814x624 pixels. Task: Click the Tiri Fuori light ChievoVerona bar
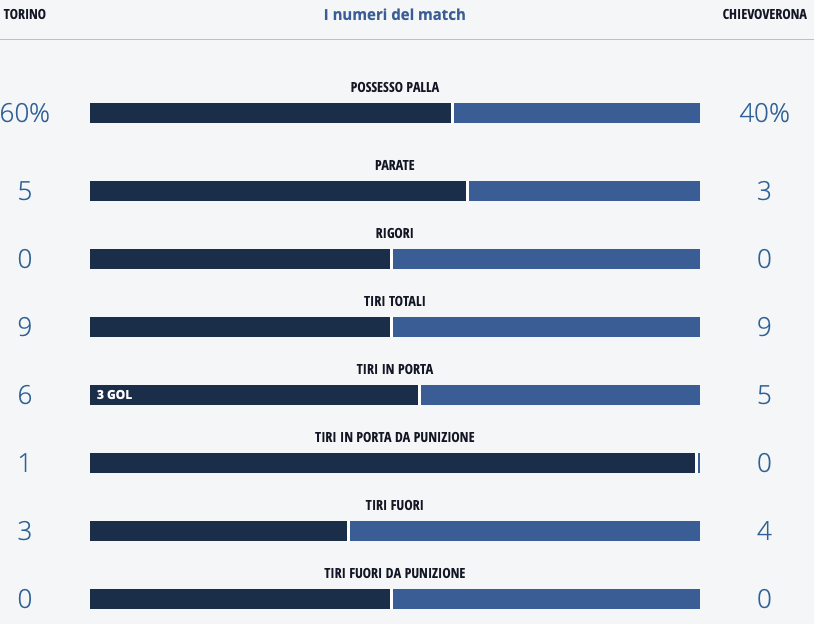524,531
